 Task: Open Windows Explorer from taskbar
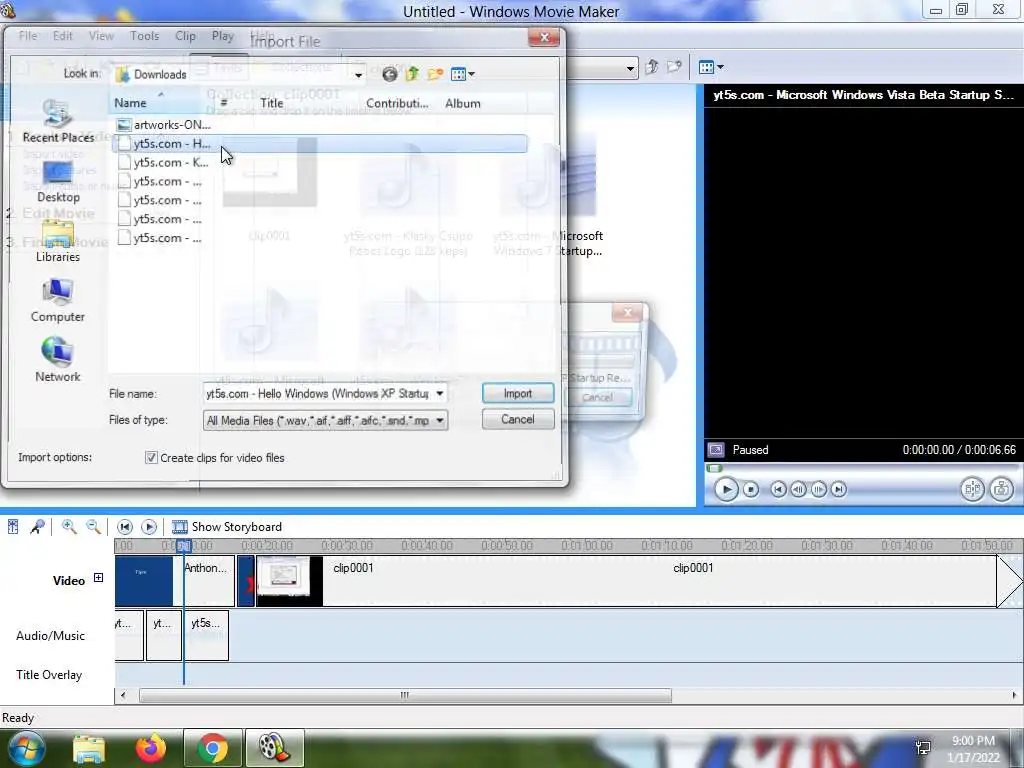point(89,748)
